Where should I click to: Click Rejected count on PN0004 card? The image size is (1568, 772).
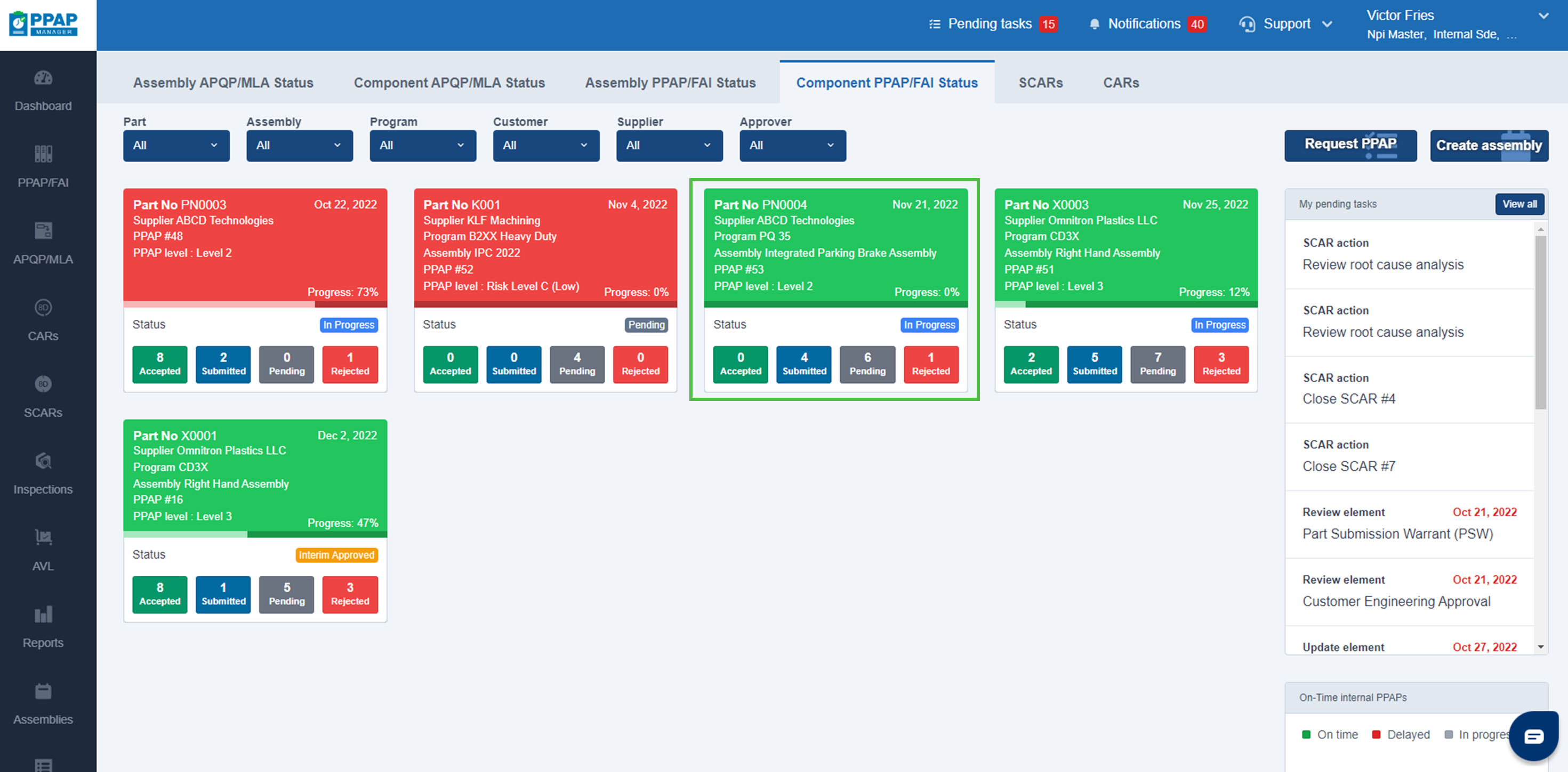coord(930,364)
